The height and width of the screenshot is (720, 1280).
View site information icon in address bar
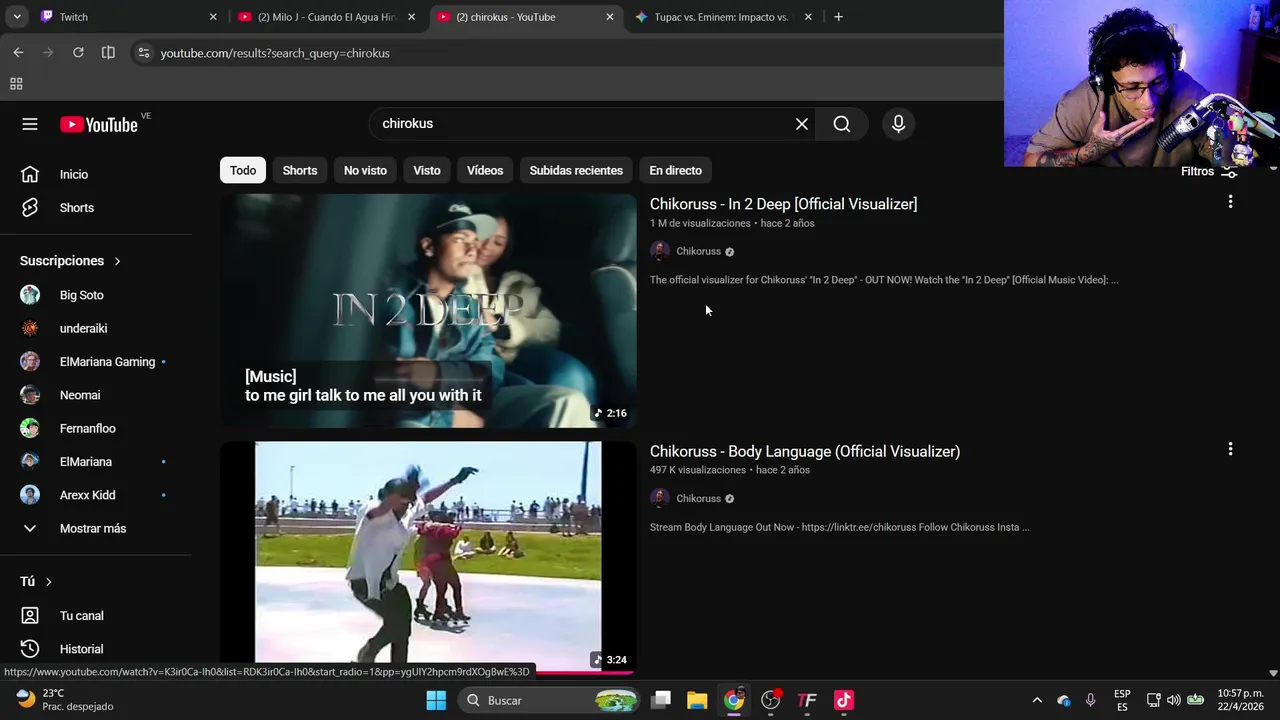[143, 53]
